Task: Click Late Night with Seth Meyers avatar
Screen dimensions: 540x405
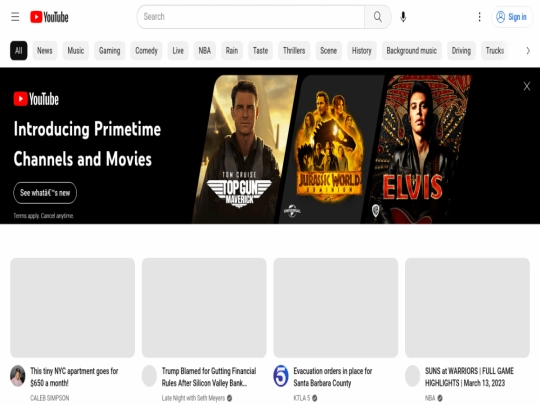Action: (149, 376)
